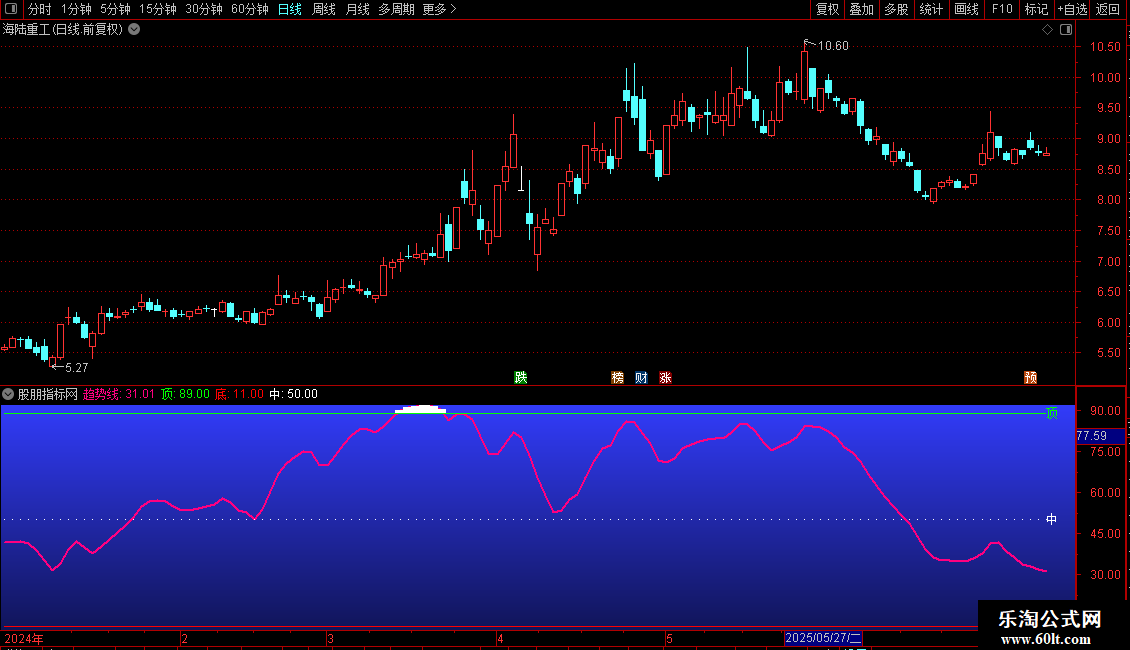Click the green 跌 marker icon

pyautogui.click(x=520, y=378)
